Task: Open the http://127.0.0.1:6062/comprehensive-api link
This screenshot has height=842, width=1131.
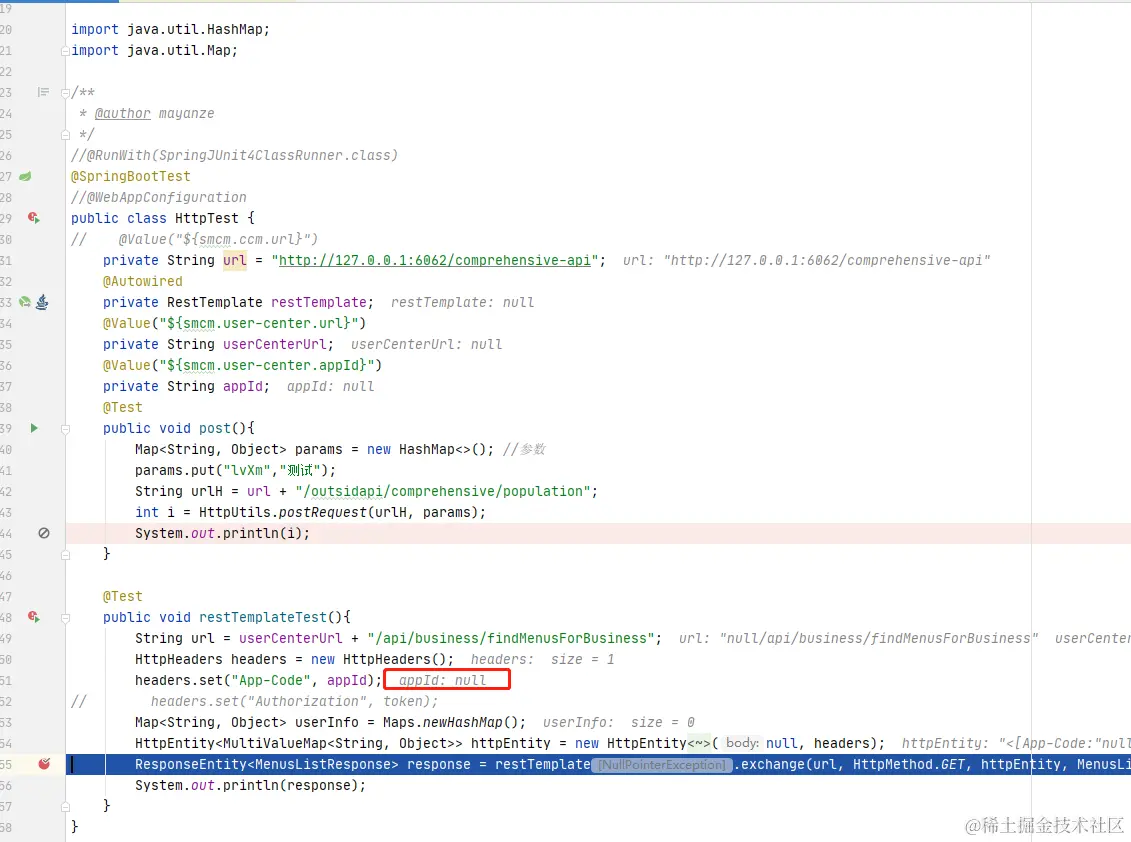Action: tap(435, 260)
